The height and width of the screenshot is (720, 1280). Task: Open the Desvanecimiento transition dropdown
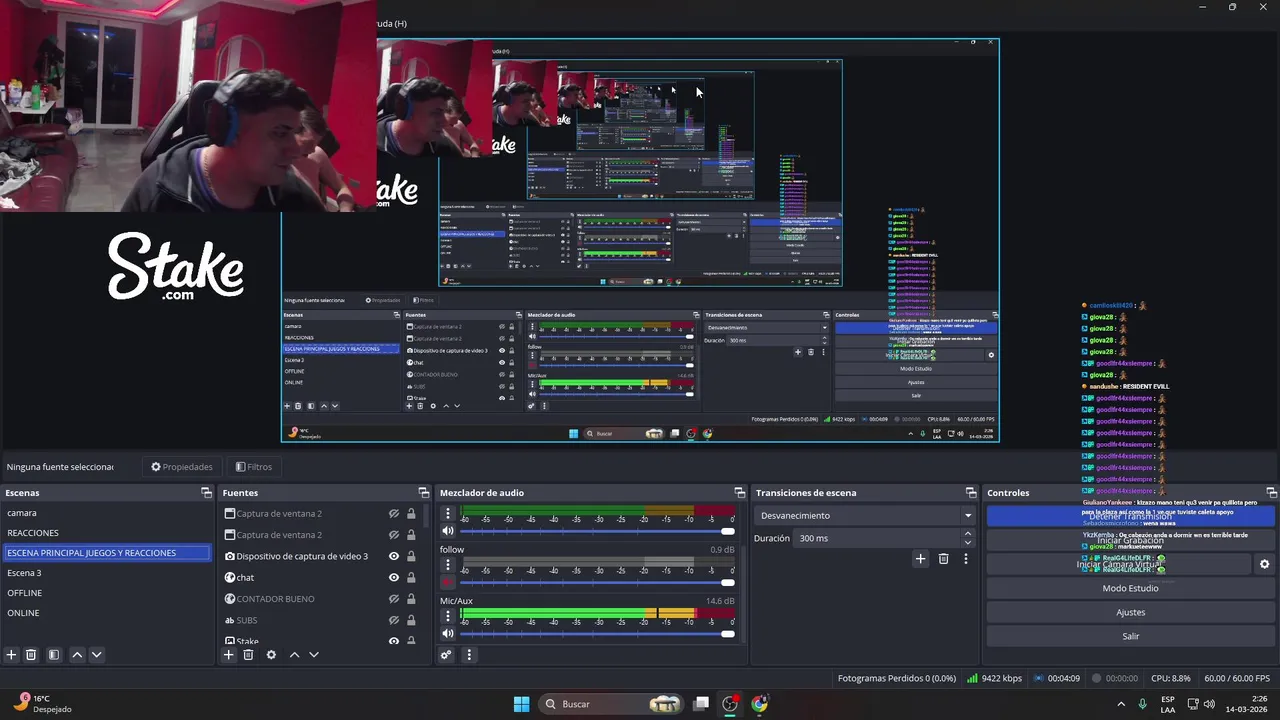coord(865,516)
